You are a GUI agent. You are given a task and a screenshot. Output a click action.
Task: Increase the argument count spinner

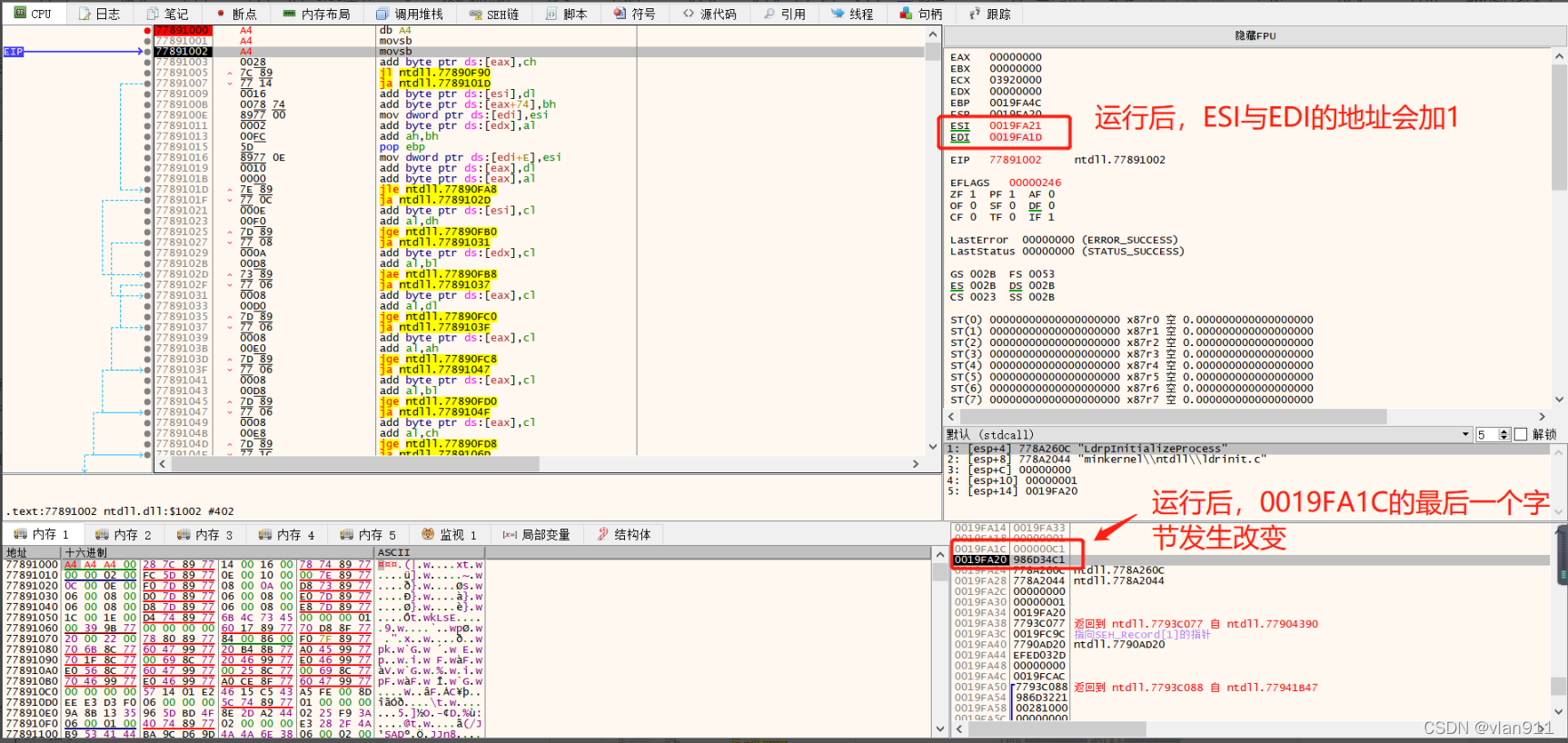pos(1504,431)
